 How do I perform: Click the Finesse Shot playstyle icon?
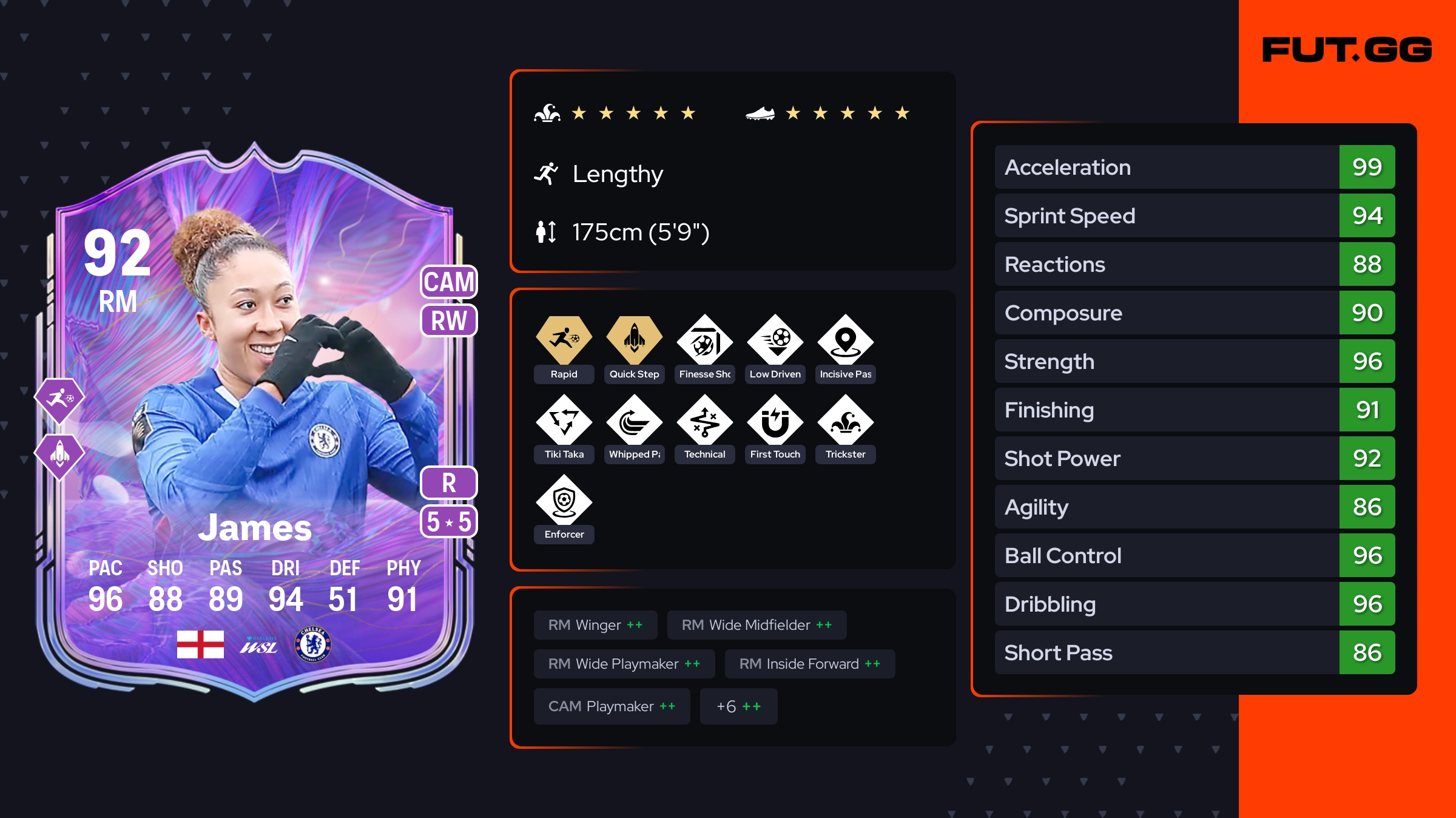tap(704, 339)
